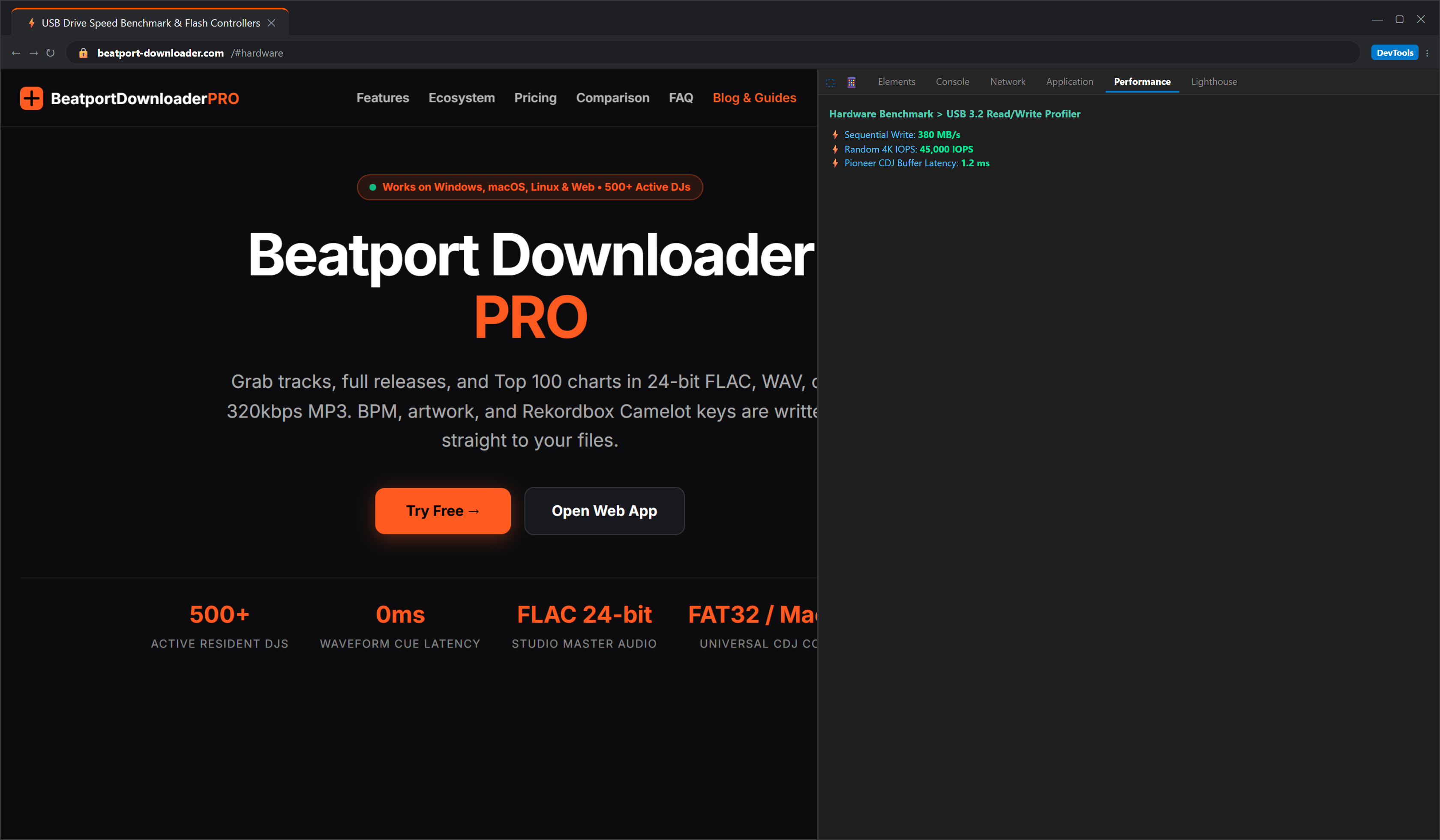1440x840 pixels.
Task: Click the lightning bolt tab favicon
Action: coord(31,23)
